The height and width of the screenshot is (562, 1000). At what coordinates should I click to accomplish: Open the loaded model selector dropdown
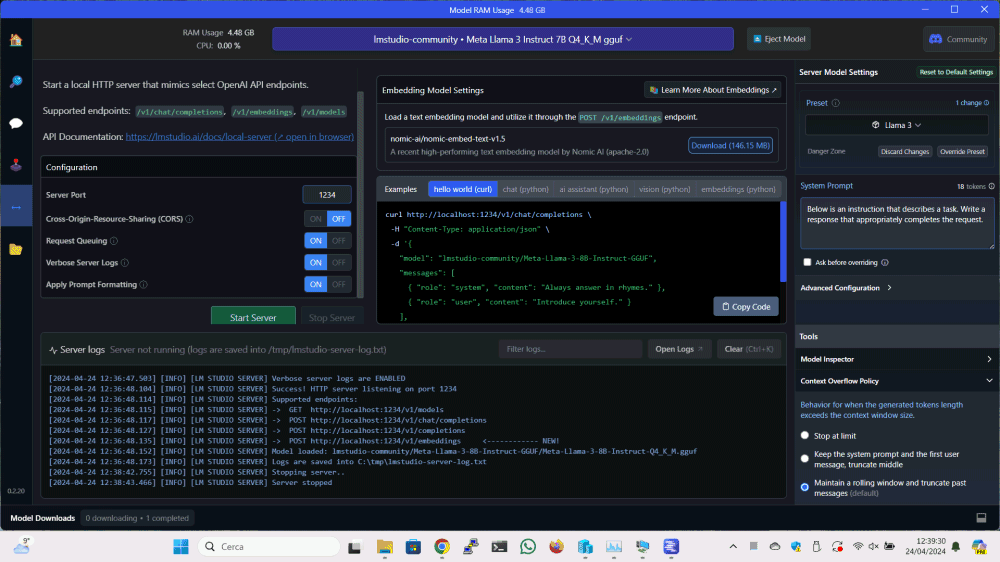point(503,40)
